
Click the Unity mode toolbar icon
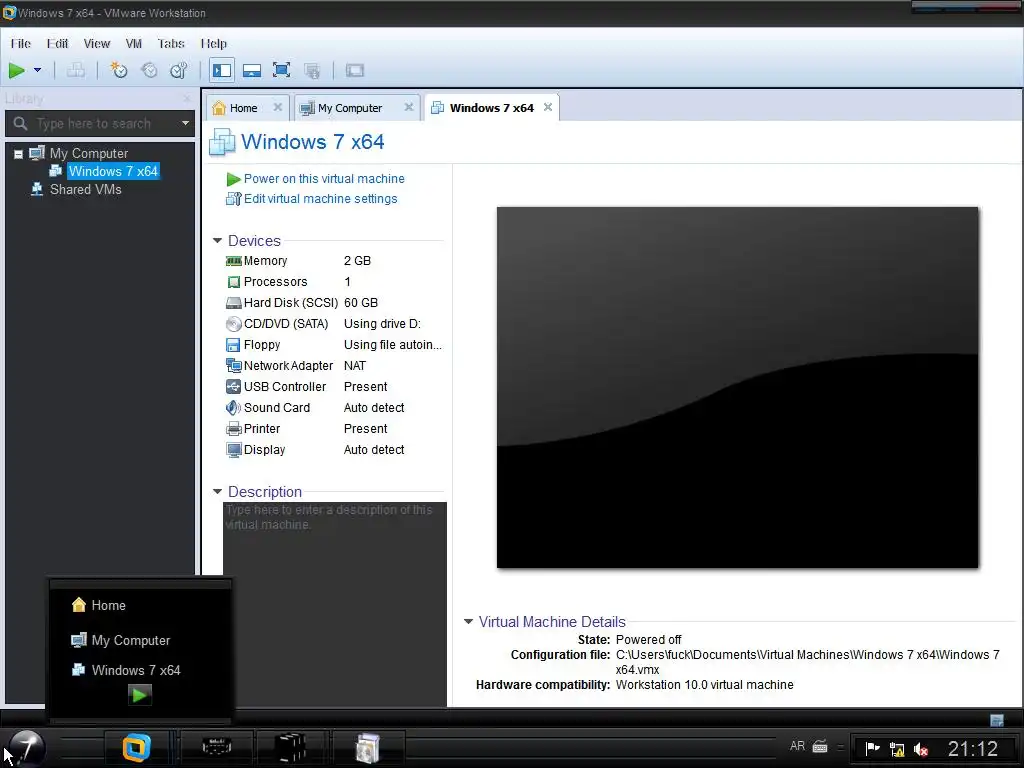pyautogui.click(x=312, y=70)
